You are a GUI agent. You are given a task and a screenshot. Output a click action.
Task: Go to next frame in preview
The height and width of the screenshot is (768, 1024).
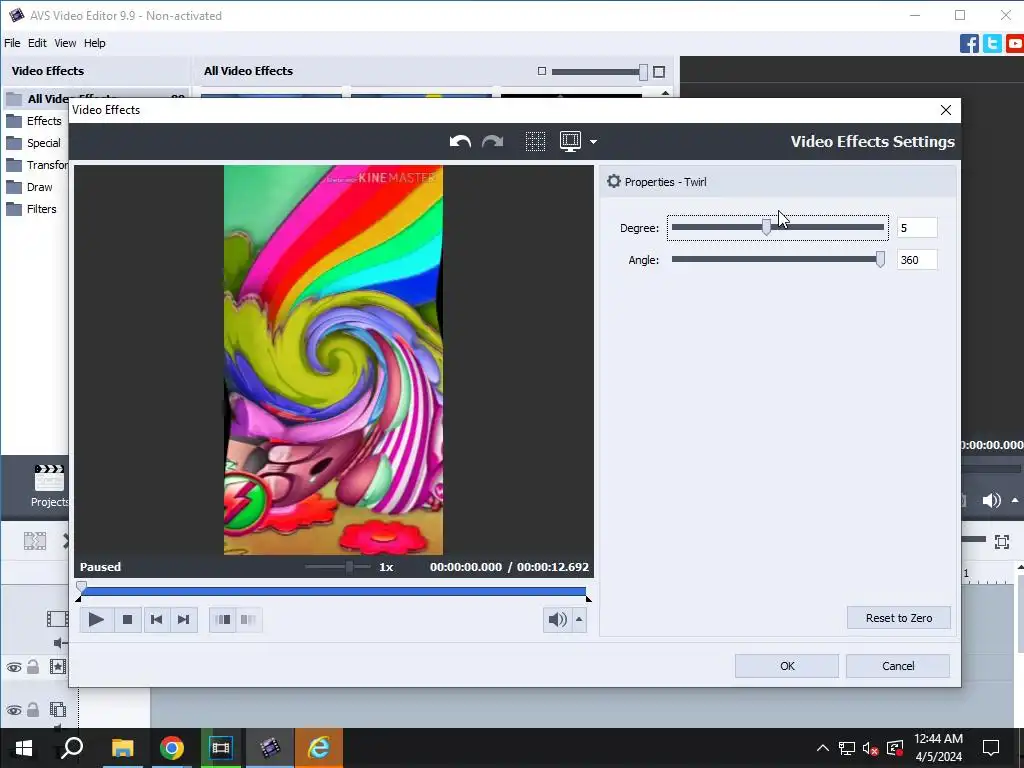click(x=184, y=620)
